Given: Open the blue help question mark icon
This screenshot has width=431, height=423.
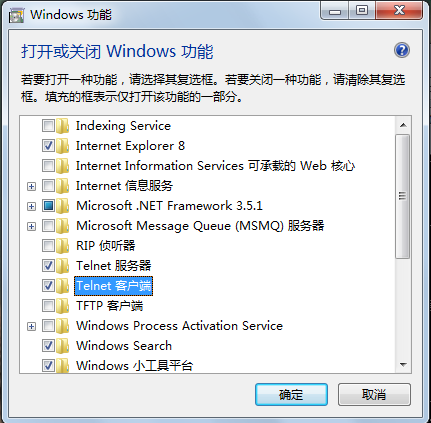Looking at the screenshot, I should [402, 50].
